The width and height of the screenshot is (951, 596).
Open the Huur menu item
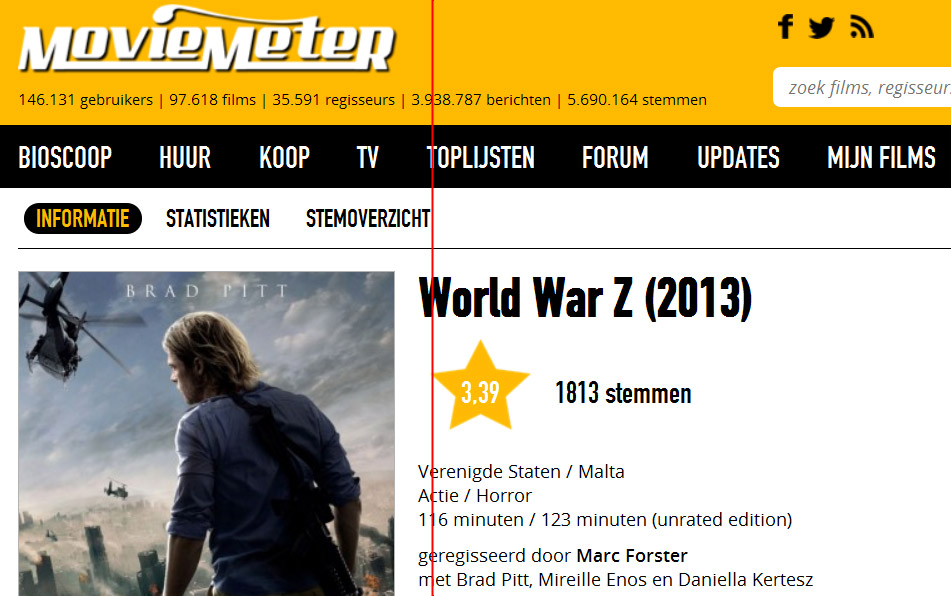[185, 158]
